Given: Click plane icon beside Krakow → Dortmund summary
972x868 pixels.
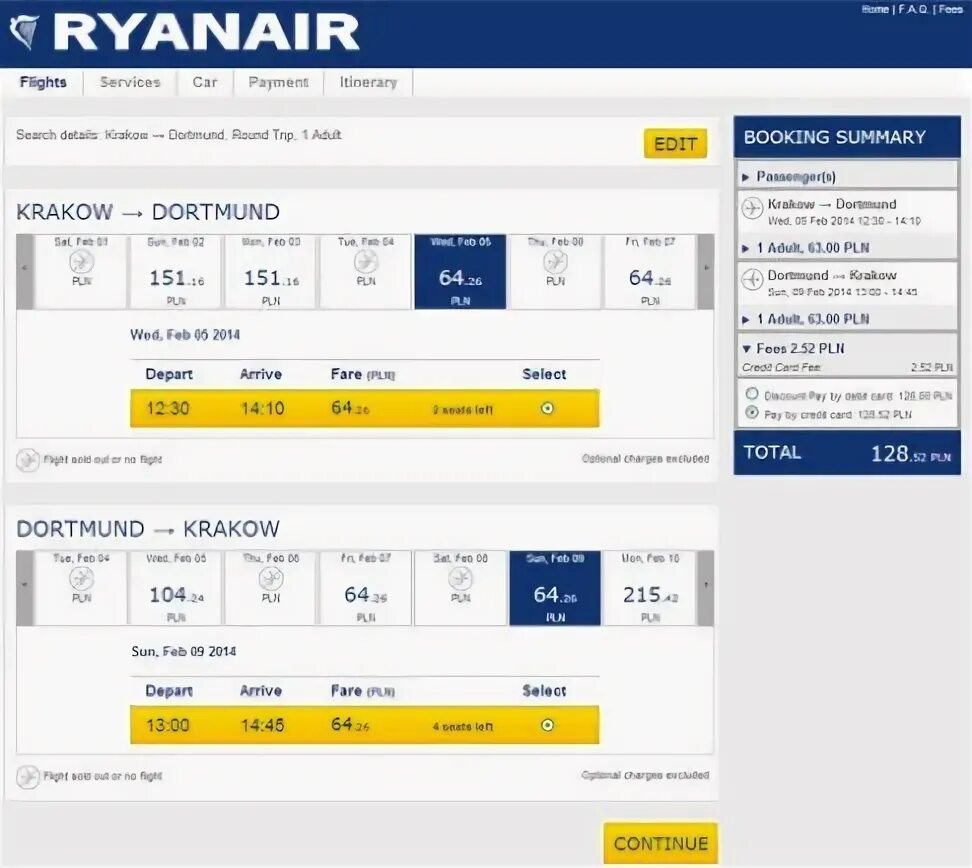Looking at the screenshot, I should click(752, 208).
